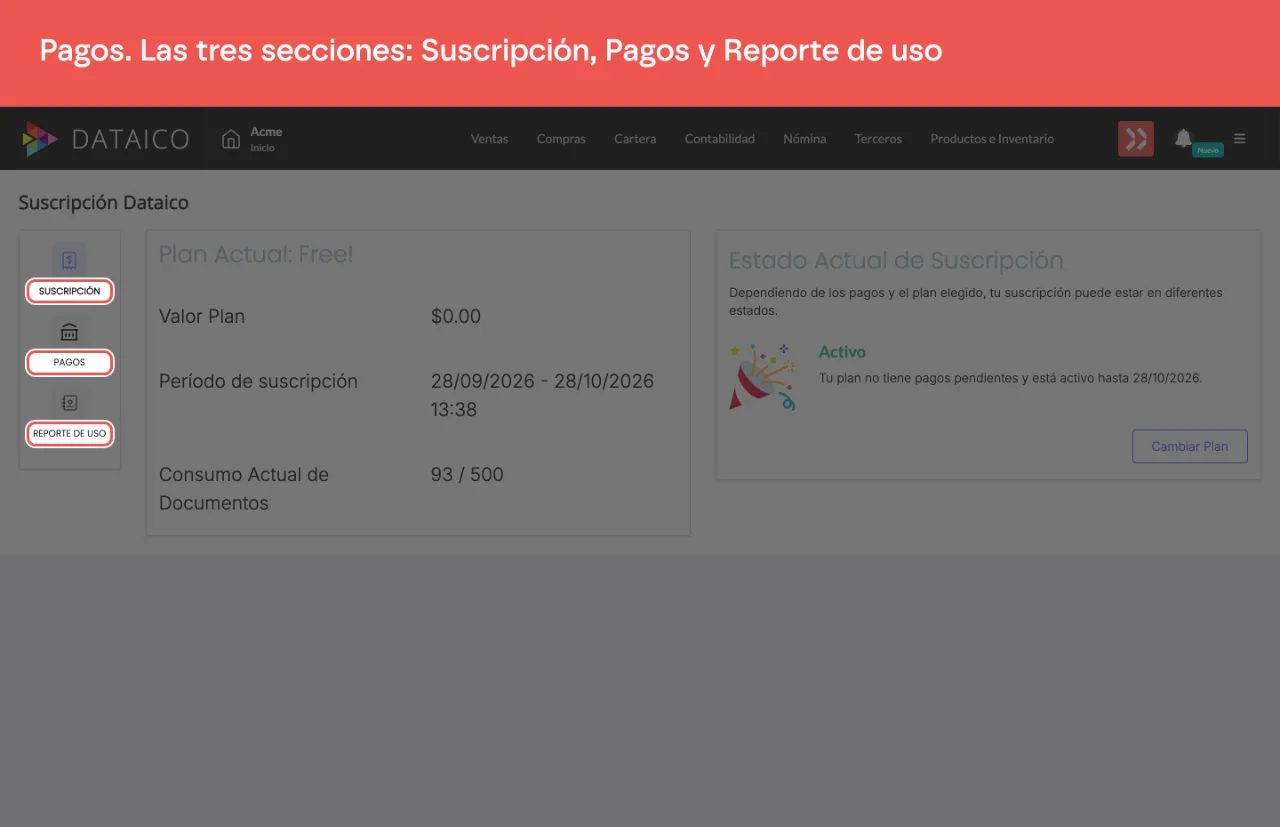This screenshot has height=827, width=1280.
Task: Open notifications bell
Action: pyautogui.click(x=1184, y=138)
